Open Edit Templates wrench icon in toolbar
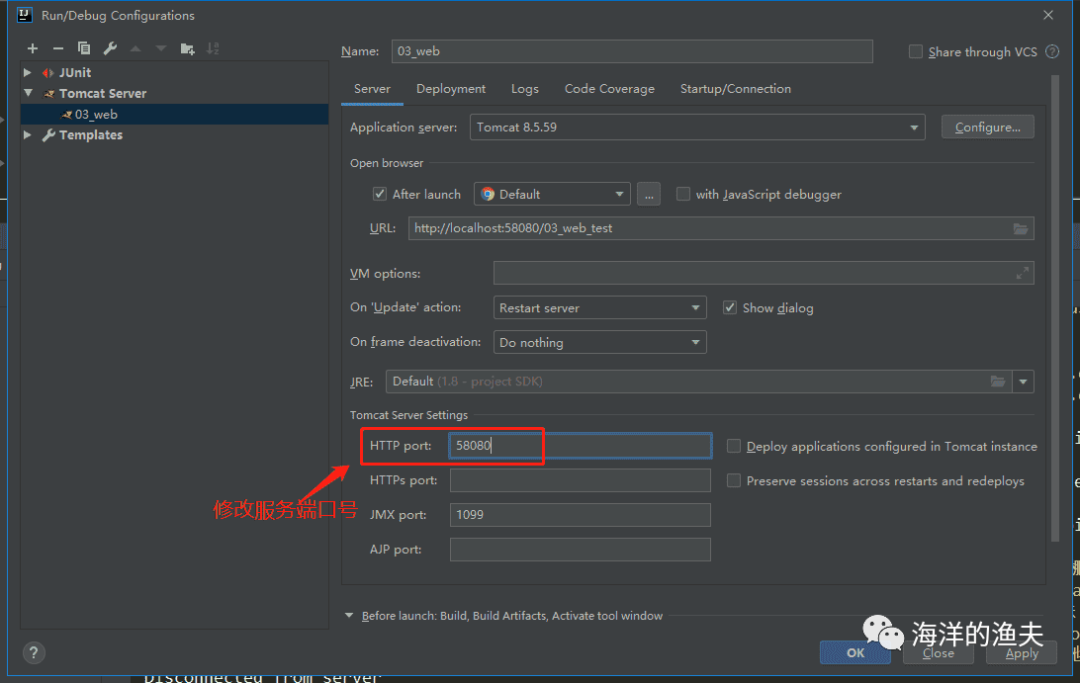1080x683 pixels. pos(110,48)
